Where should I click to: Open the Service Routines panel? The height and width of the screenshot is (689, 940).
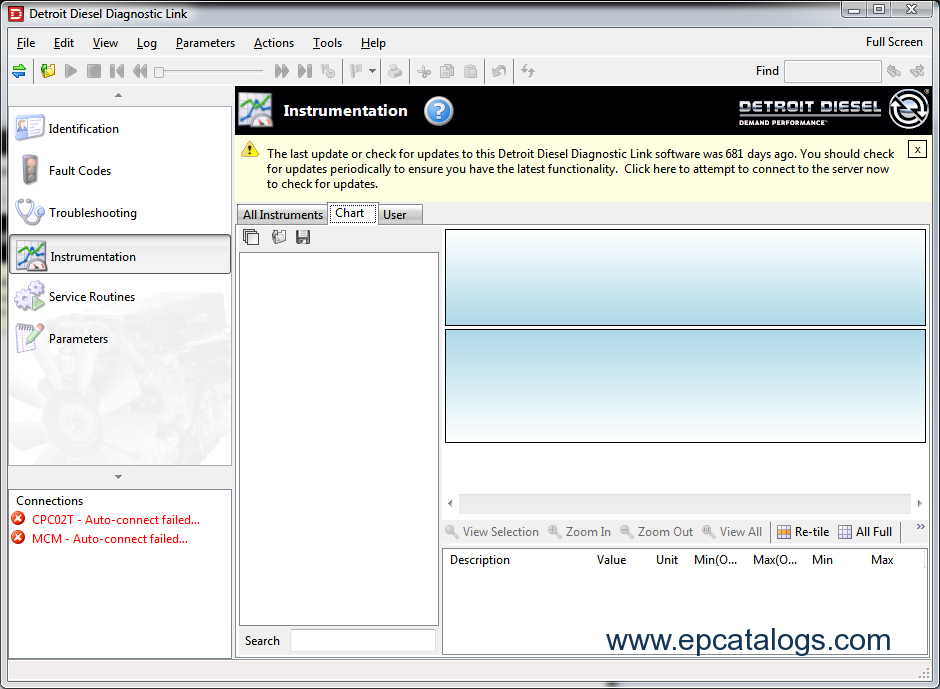(120, 297)
